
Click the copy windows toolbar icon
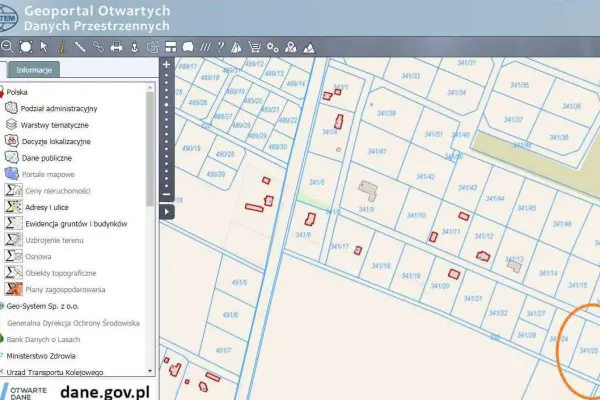(x=153, y=47)
